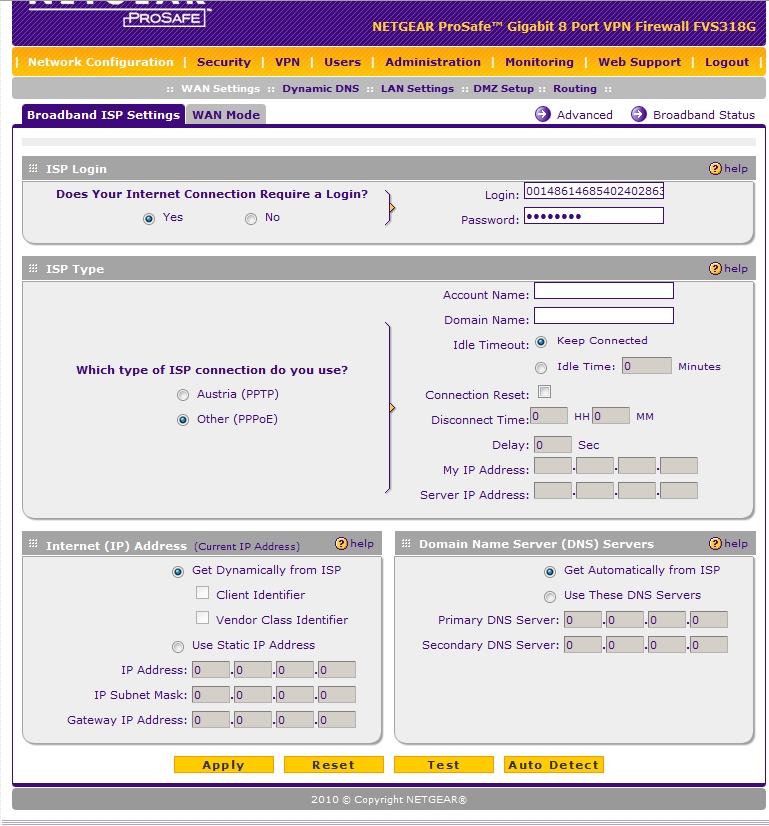Enable the Connection Reset checkbox

(x=545, y=391)
